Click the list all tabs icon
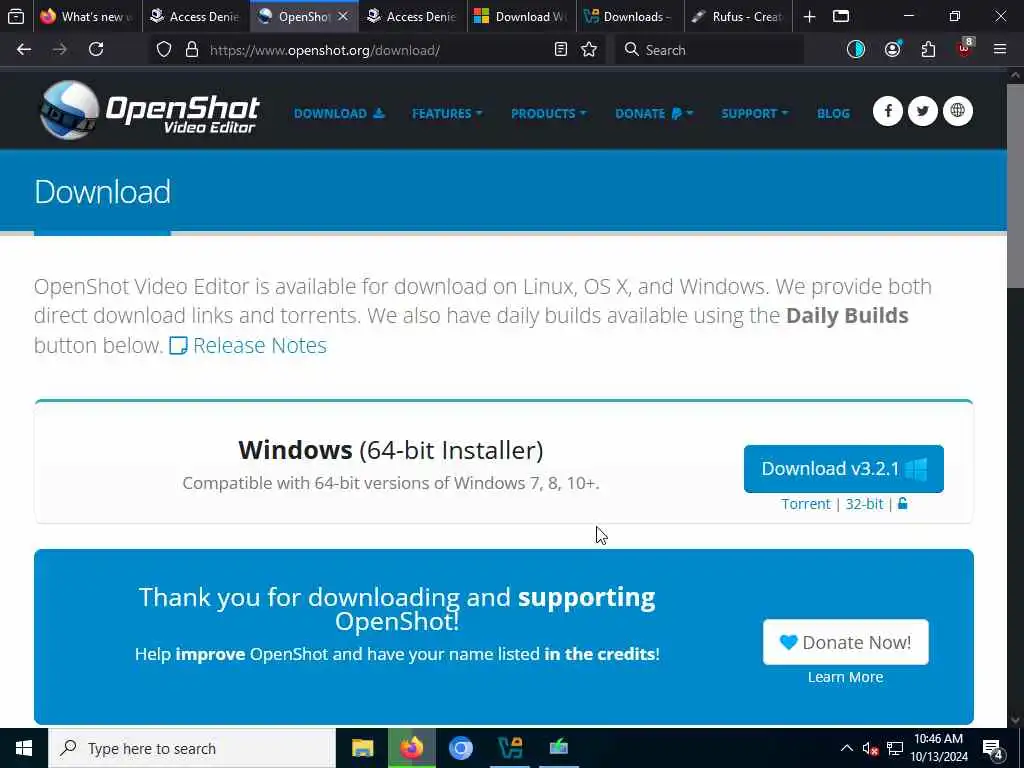The image size is (1024, 768). coord(841,17)
